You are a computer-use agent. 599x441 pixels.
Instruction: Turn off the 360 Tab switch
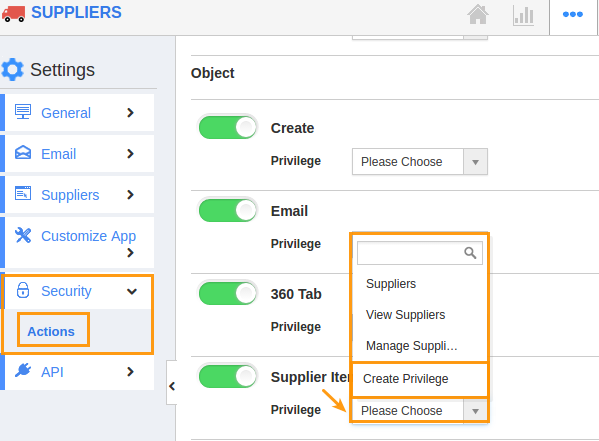(228, 293)
